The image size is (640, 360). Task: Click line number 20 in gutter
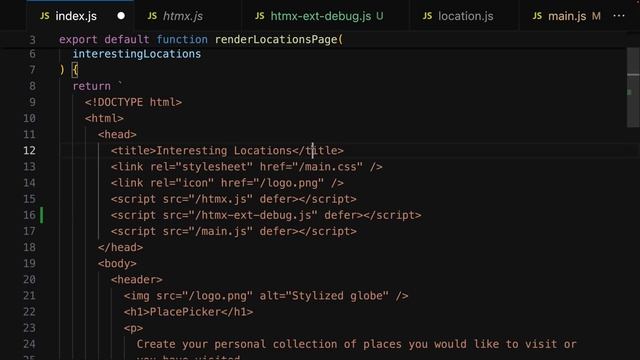[29, 280]
